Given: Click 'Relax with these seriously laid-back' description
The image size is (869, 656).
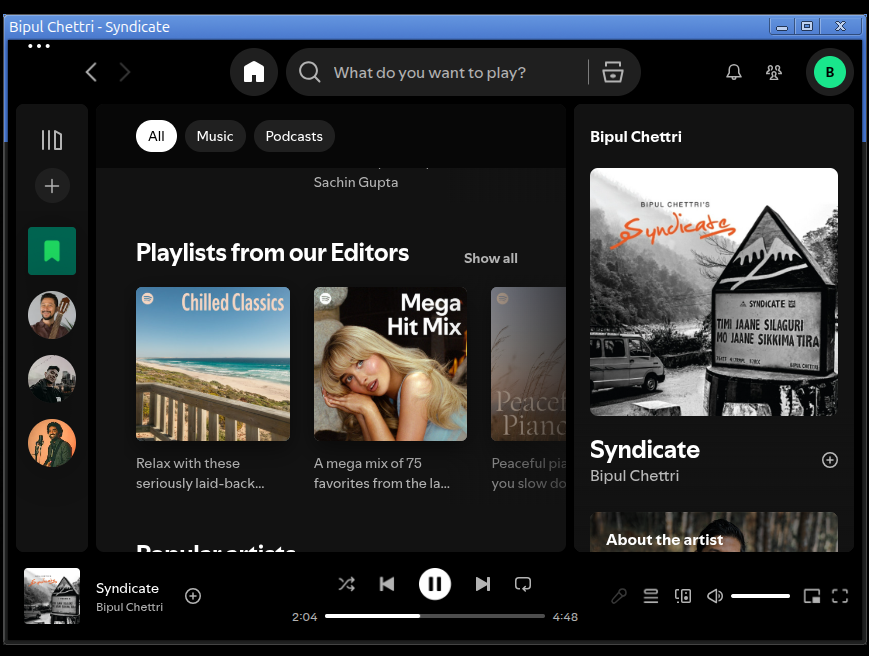Looking at the screenshot, I should click(200, 473).
